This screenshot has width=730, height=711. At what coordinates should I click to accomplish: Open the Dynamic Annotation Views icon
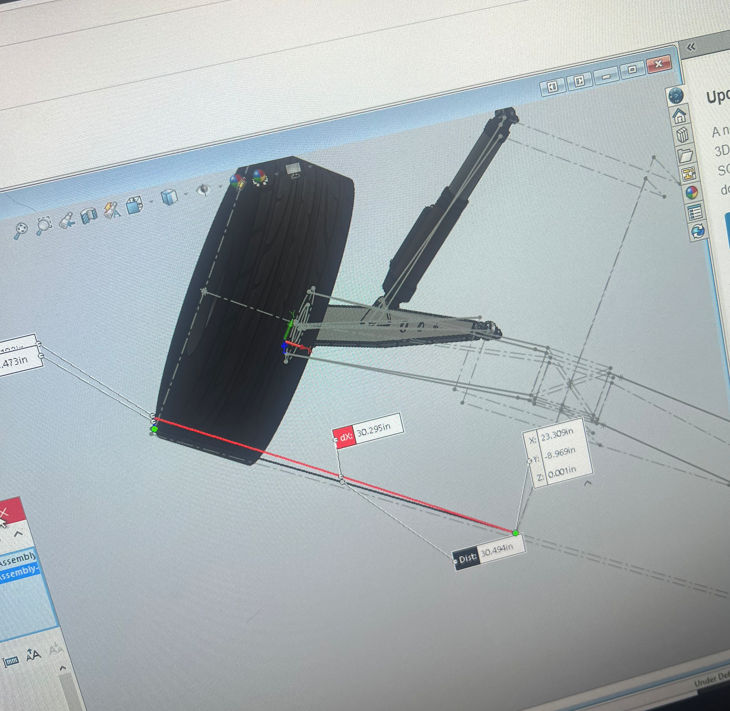(x=112, y=210)
